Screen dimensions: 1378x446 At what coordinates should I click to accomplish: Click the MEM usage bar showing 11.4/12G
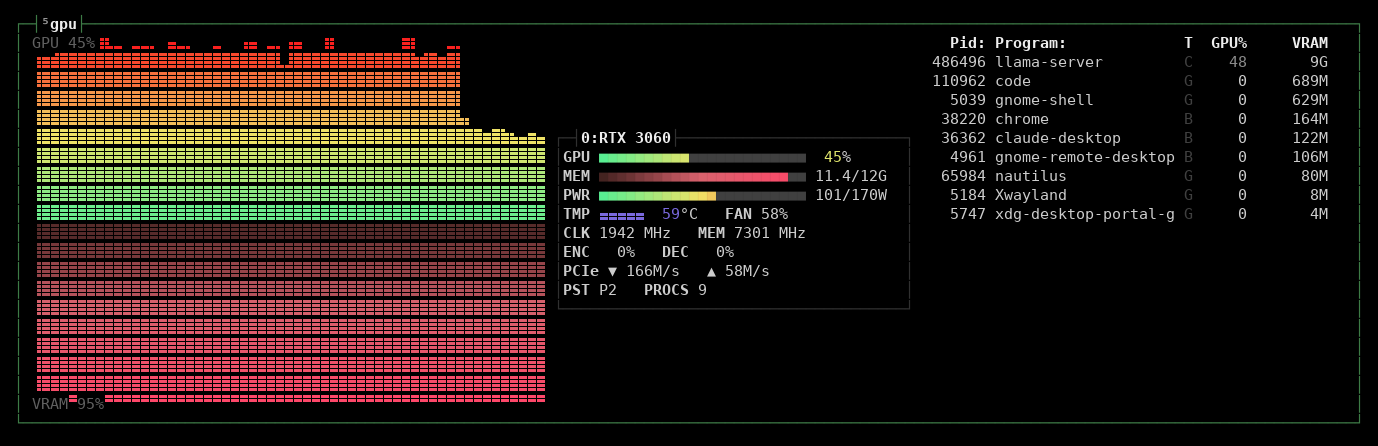tap(702, 176)
